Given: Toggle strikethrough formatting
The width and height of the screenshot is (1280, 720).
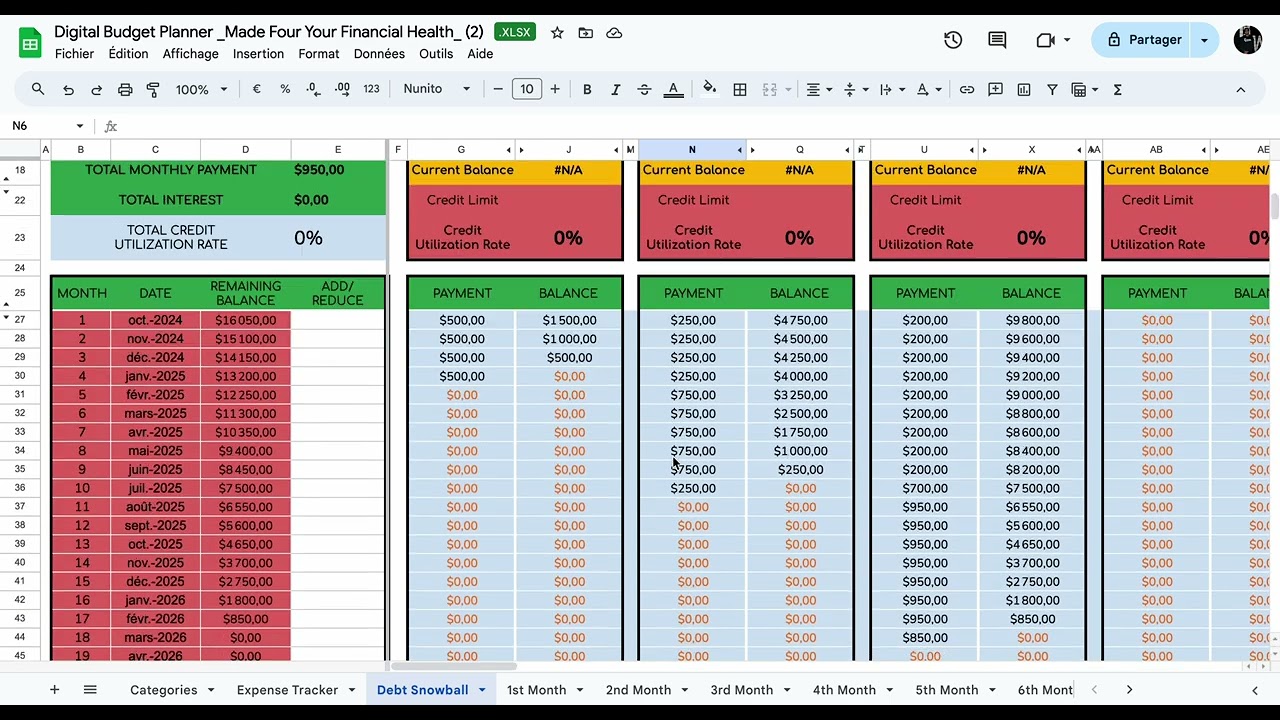Looking at the screenshot, I should (x=644, y=89).
